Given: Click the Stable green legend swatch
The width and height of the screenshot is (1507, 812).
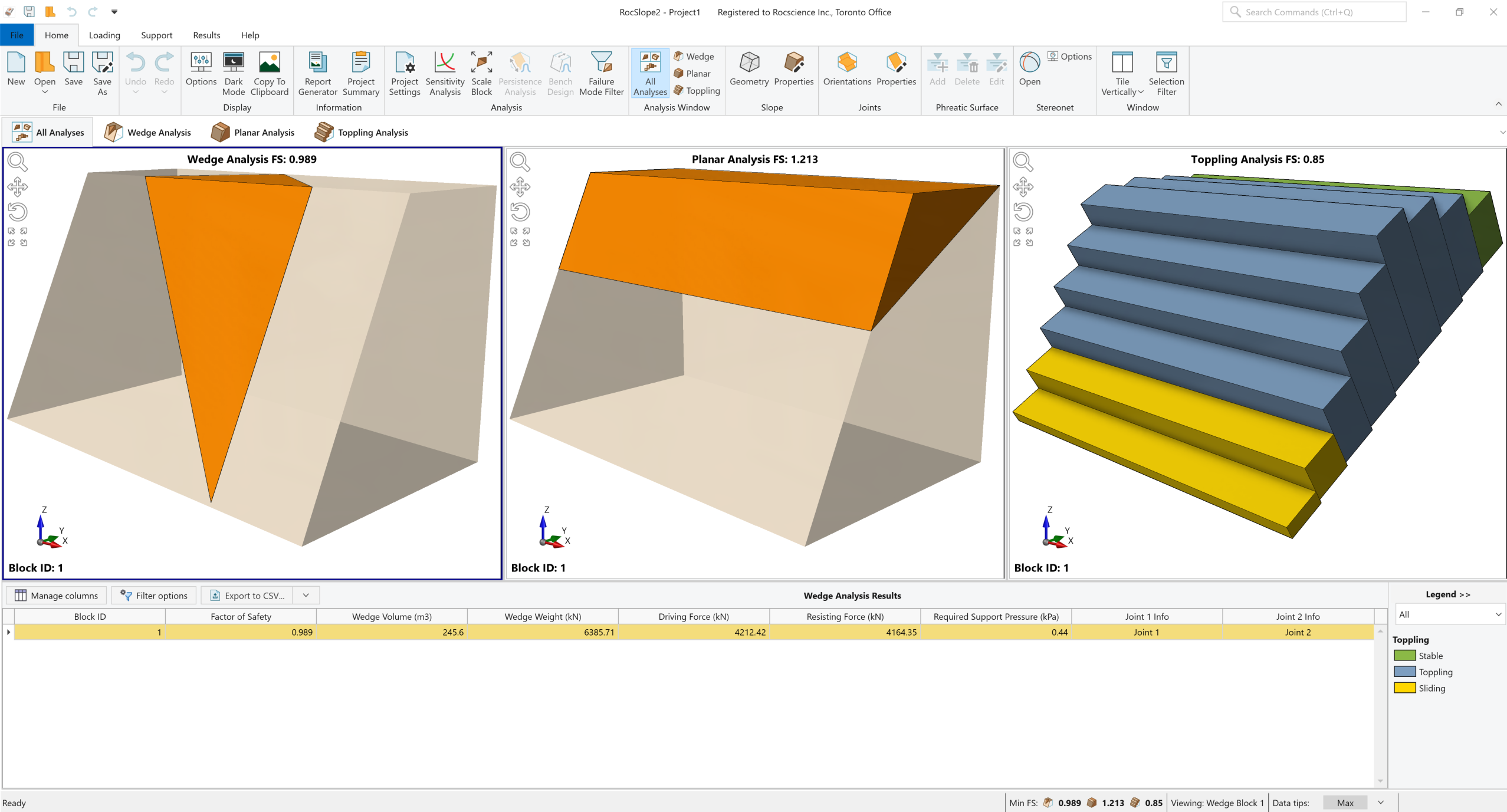Looking at the screenshot, I should pos(1404,655).
